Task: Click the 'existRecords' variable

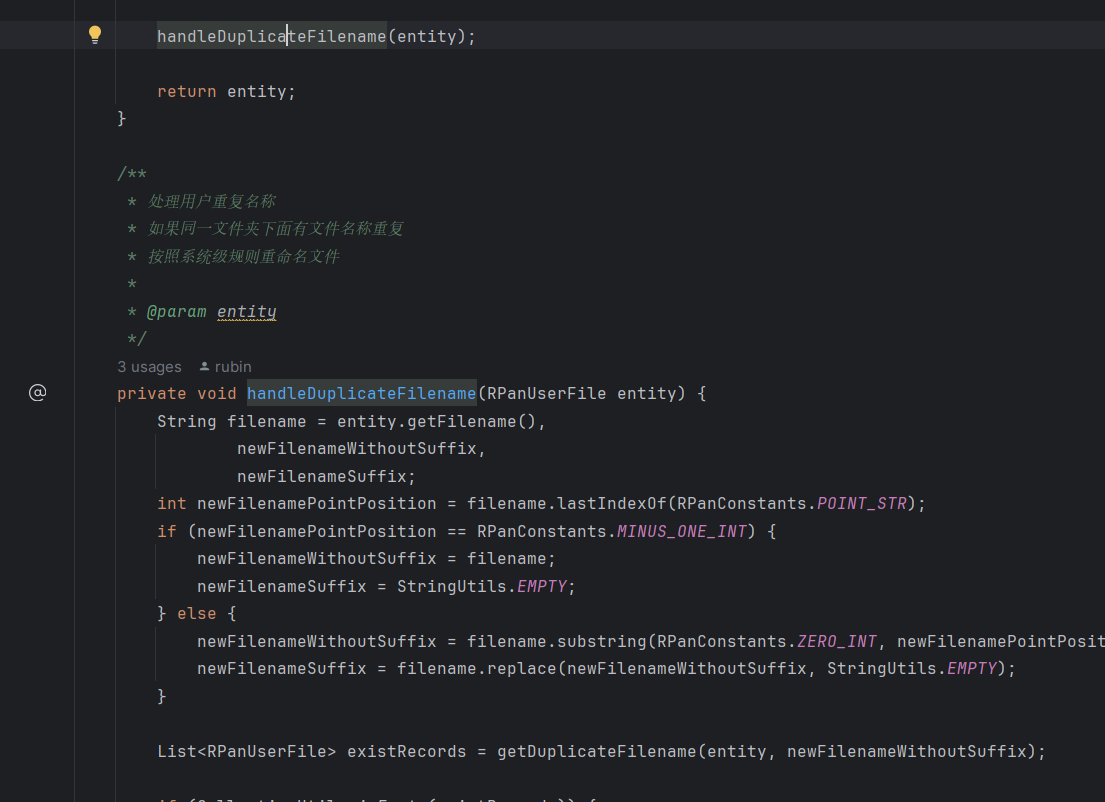Action: (407, 751)
